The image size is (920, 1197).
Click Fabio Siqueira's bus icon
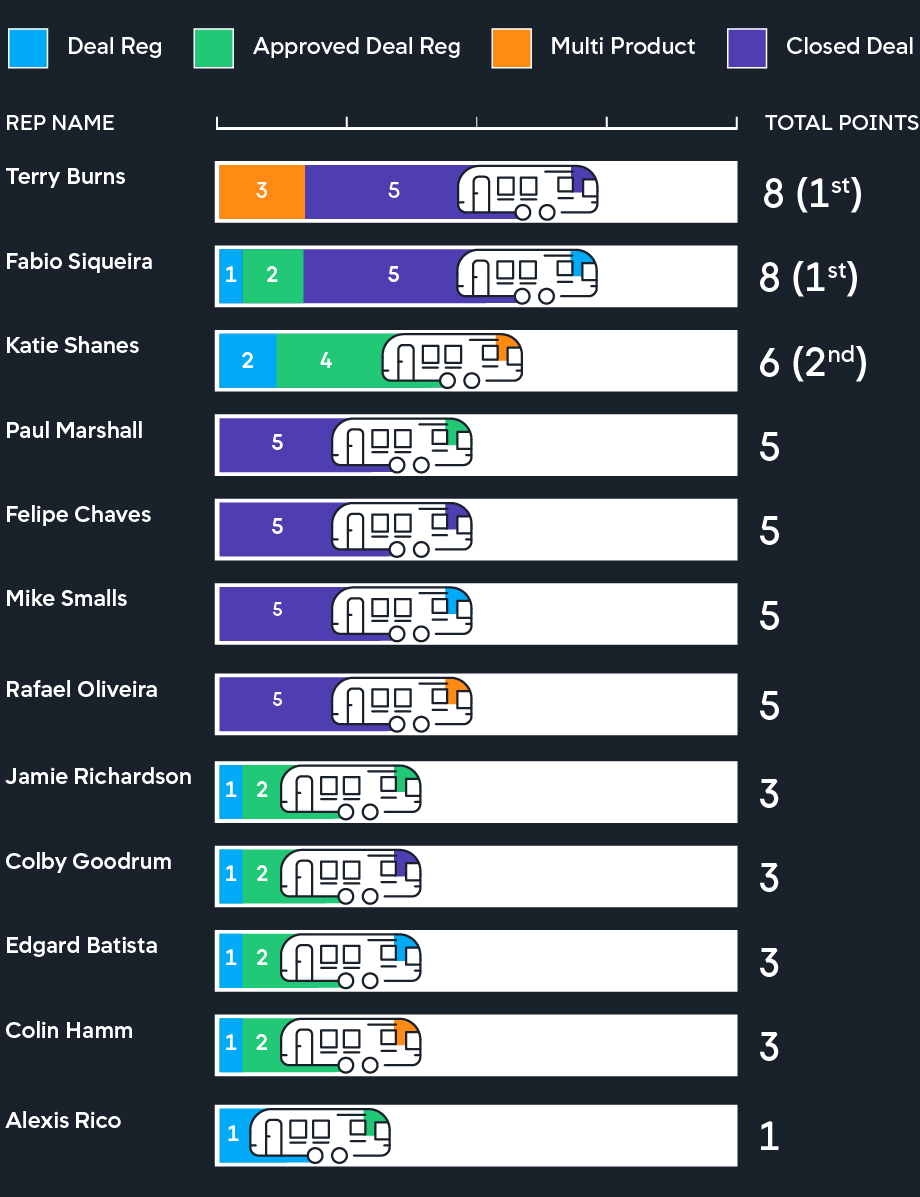[526, 274]
